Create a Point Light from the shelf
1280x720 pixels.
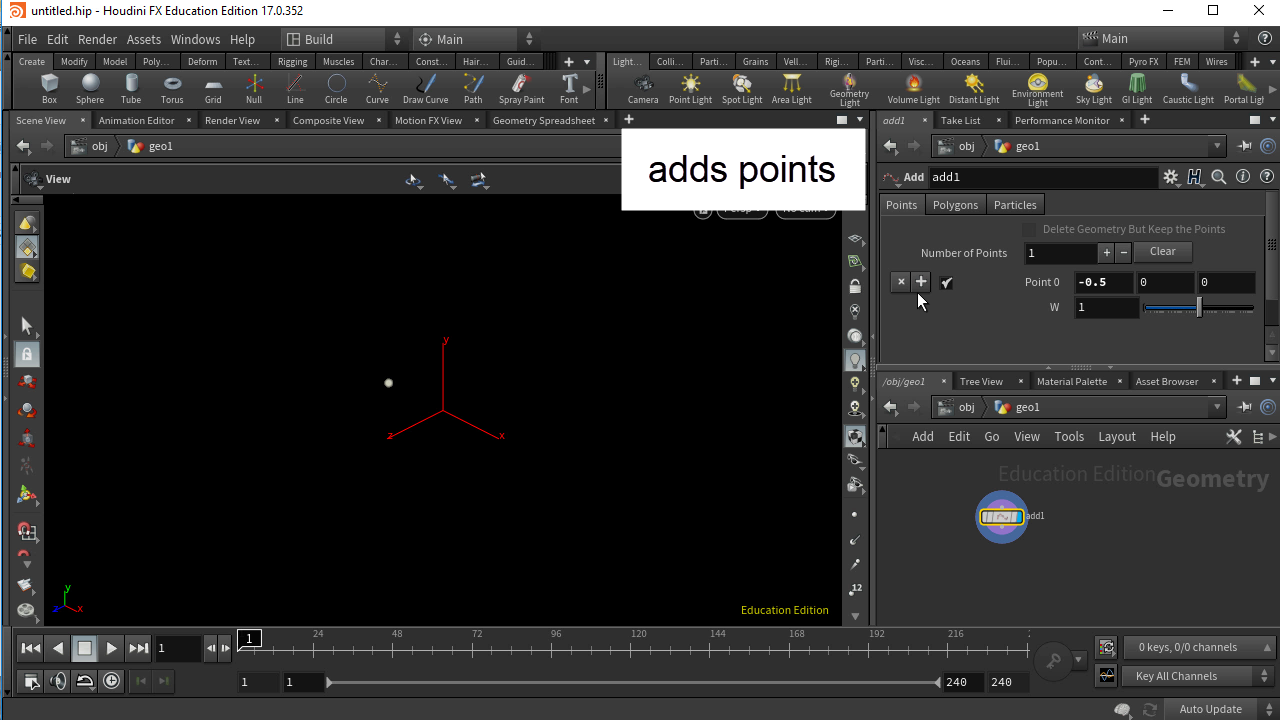point(690,88)
